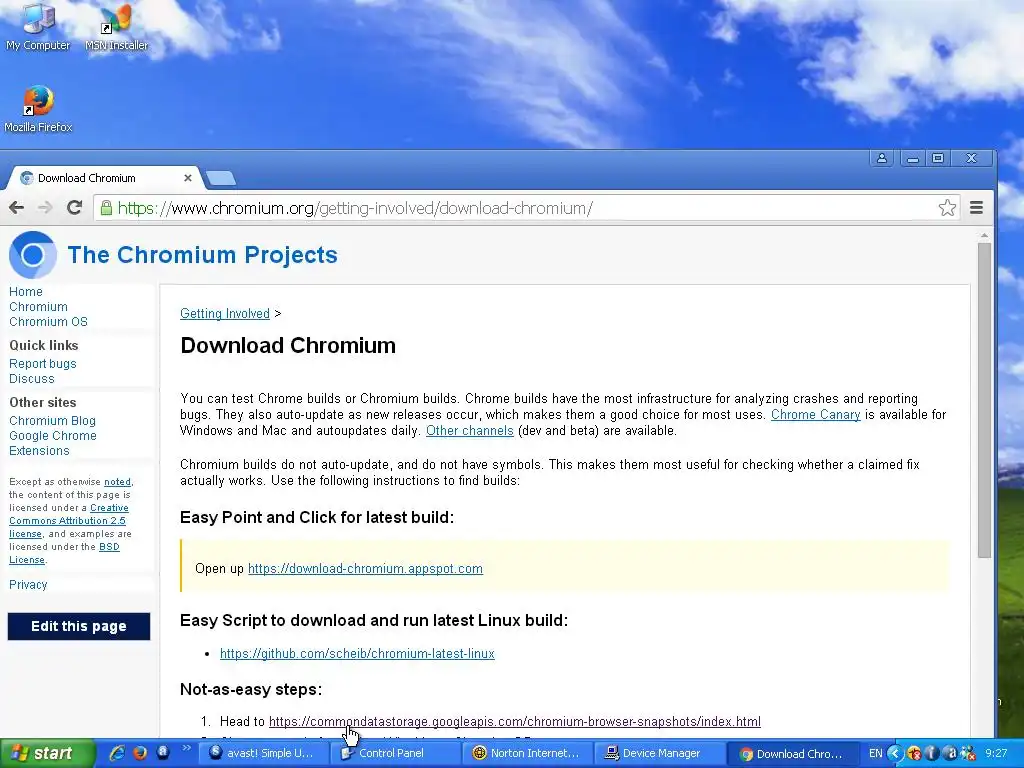The width and height of the screenshot is (1024, 768).
Task: Switch to Device Manager taskbar window
Action: click(x=660, y=753)
